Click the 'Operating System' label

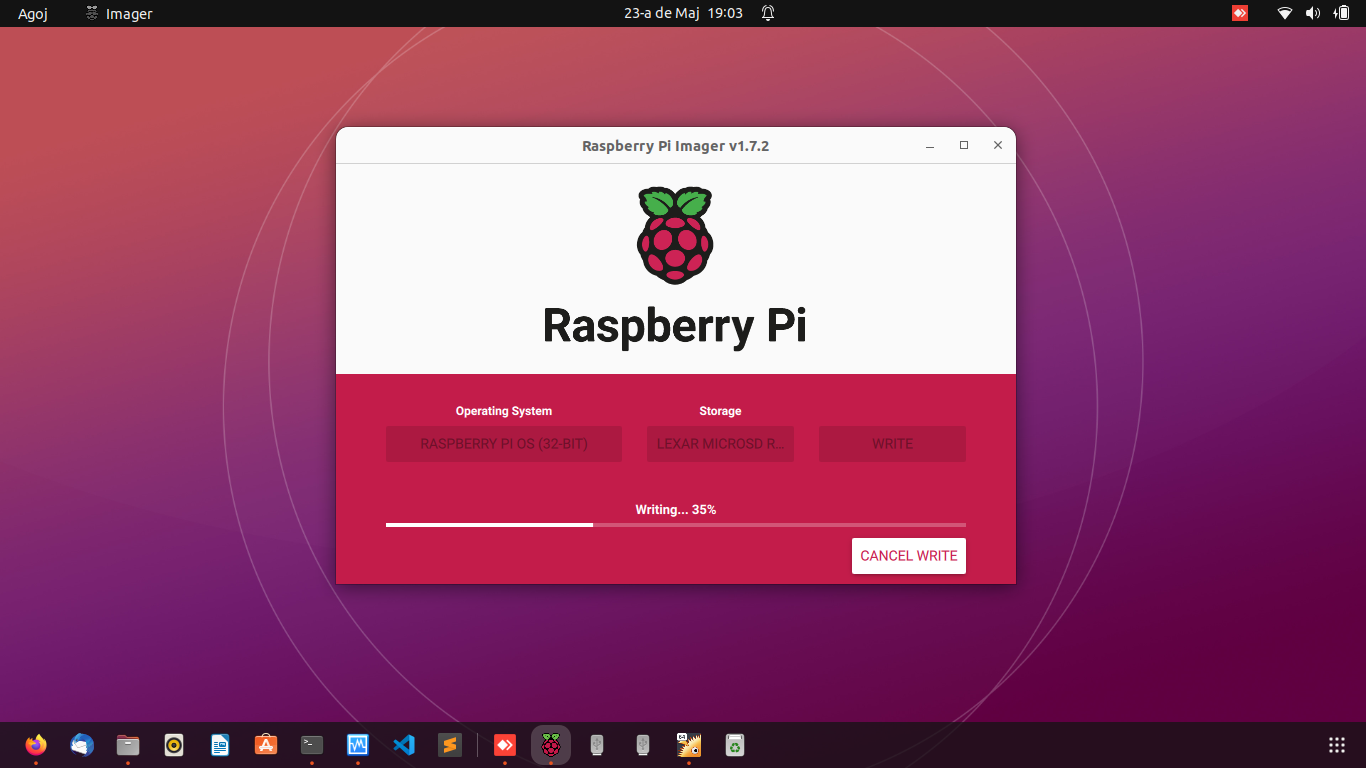[504, 411]
